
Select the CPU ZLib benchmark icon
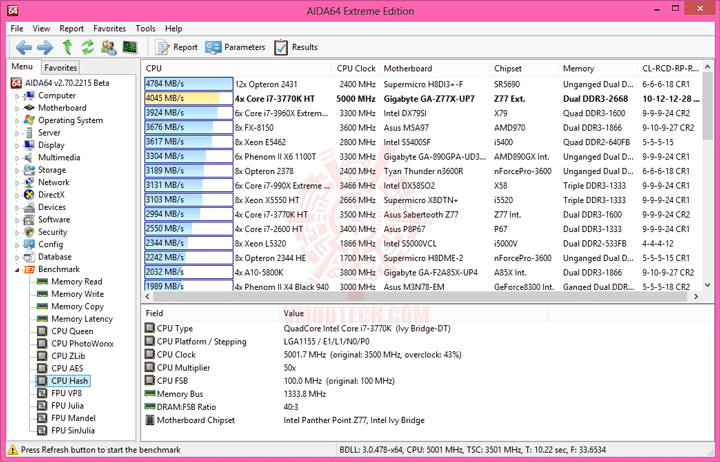[42, 356]
